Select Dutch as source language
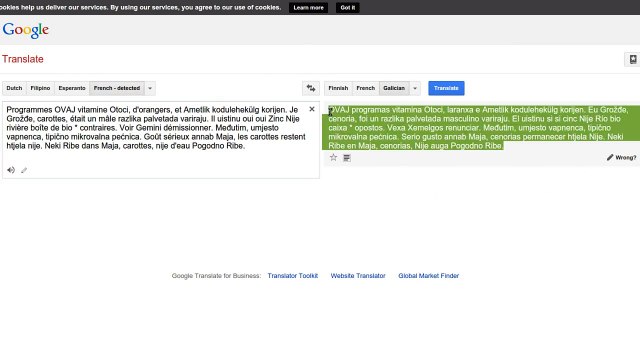Viewport: 640px width, 360px height. pos(14,88)
